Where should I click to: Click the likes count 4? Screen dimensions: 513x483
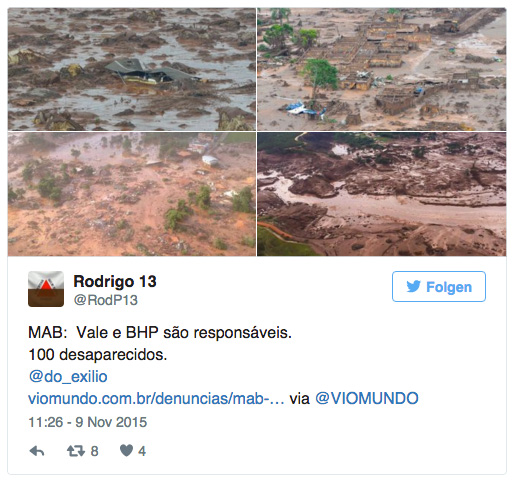tap(142, 451)
